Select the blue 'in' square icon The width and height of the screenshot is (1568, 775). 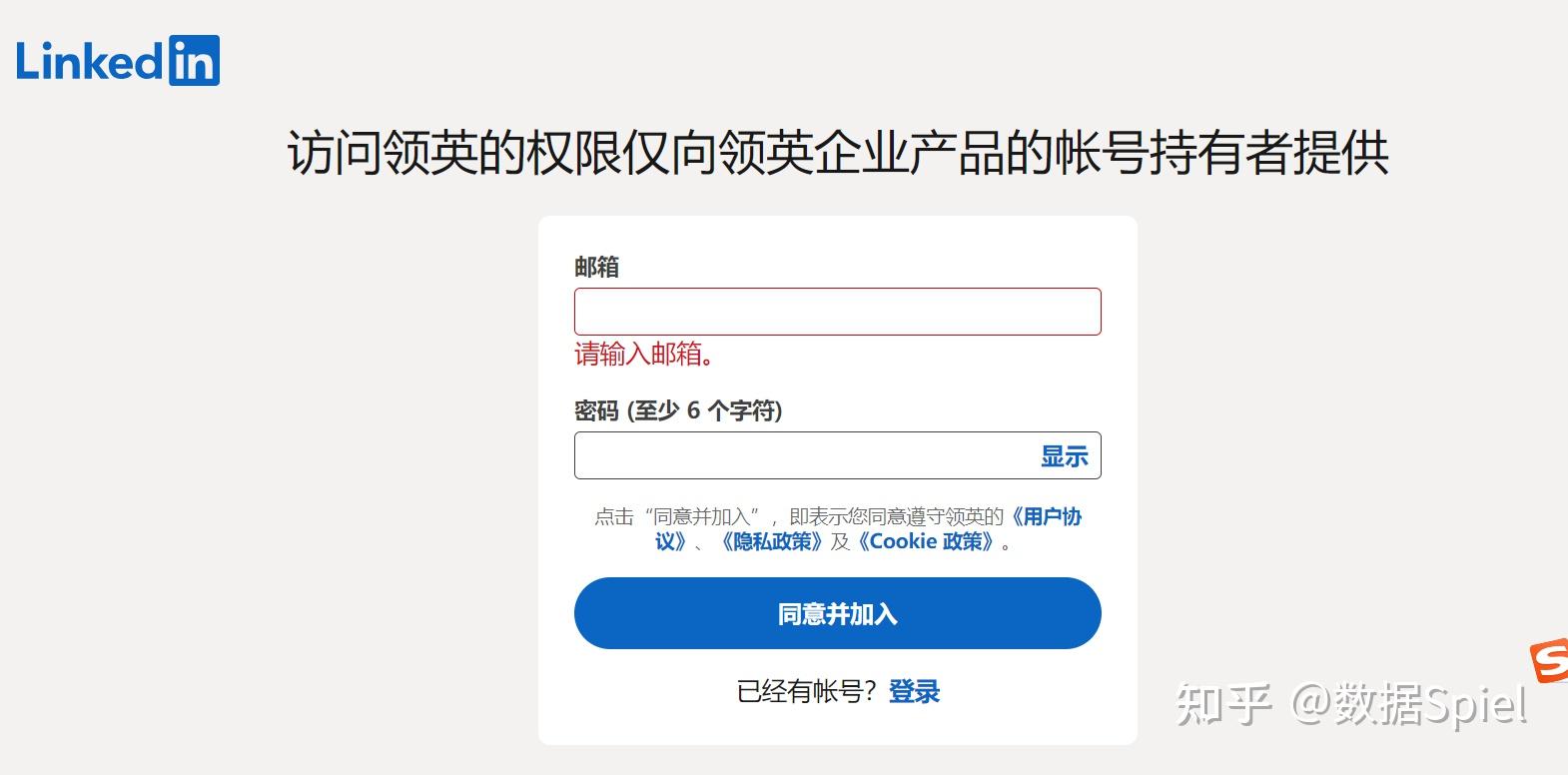[x=196, y=61]
